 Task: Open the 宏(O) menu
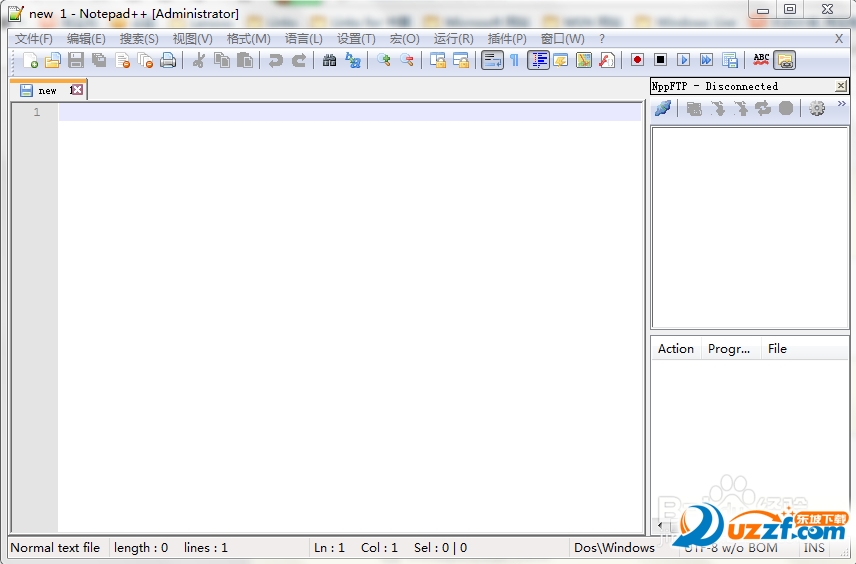(405, 39)
